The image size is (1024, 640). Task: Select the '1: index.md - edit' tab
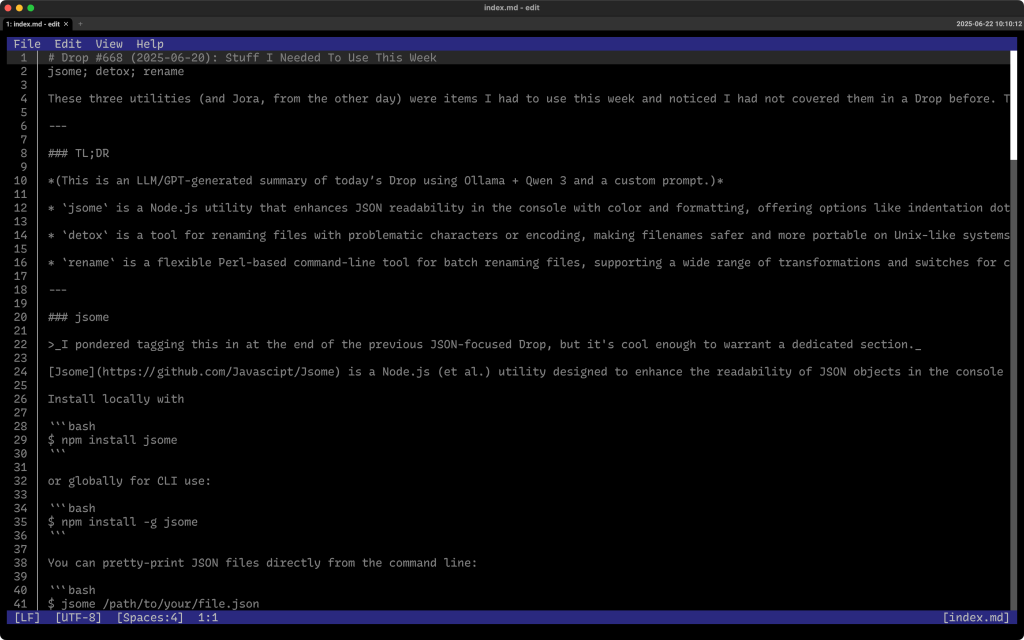(32, 23)
